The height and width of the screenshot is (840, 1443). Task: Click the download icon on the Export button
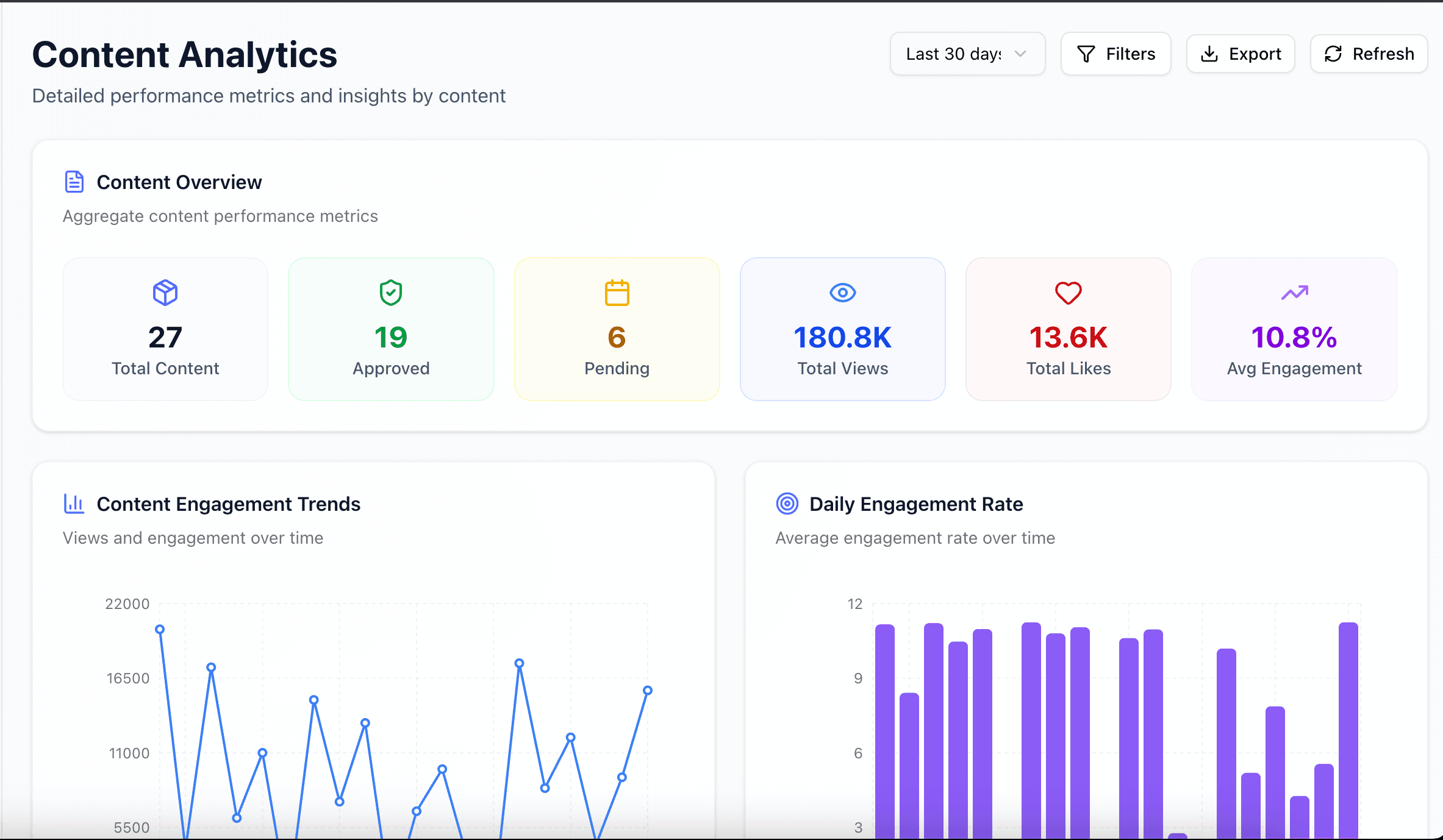1209,54
